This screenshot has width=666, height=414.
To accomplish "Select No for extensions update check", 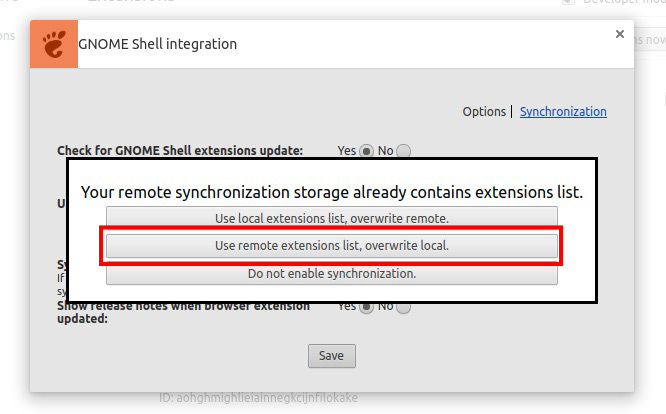I will click(x=404, y=151).
